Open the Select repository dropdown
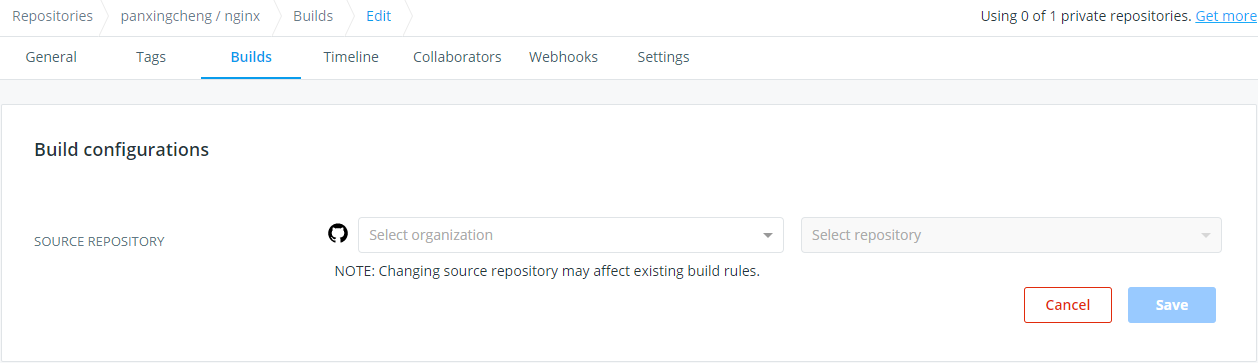This screenshot has width=1258, height=363. 1011,235
